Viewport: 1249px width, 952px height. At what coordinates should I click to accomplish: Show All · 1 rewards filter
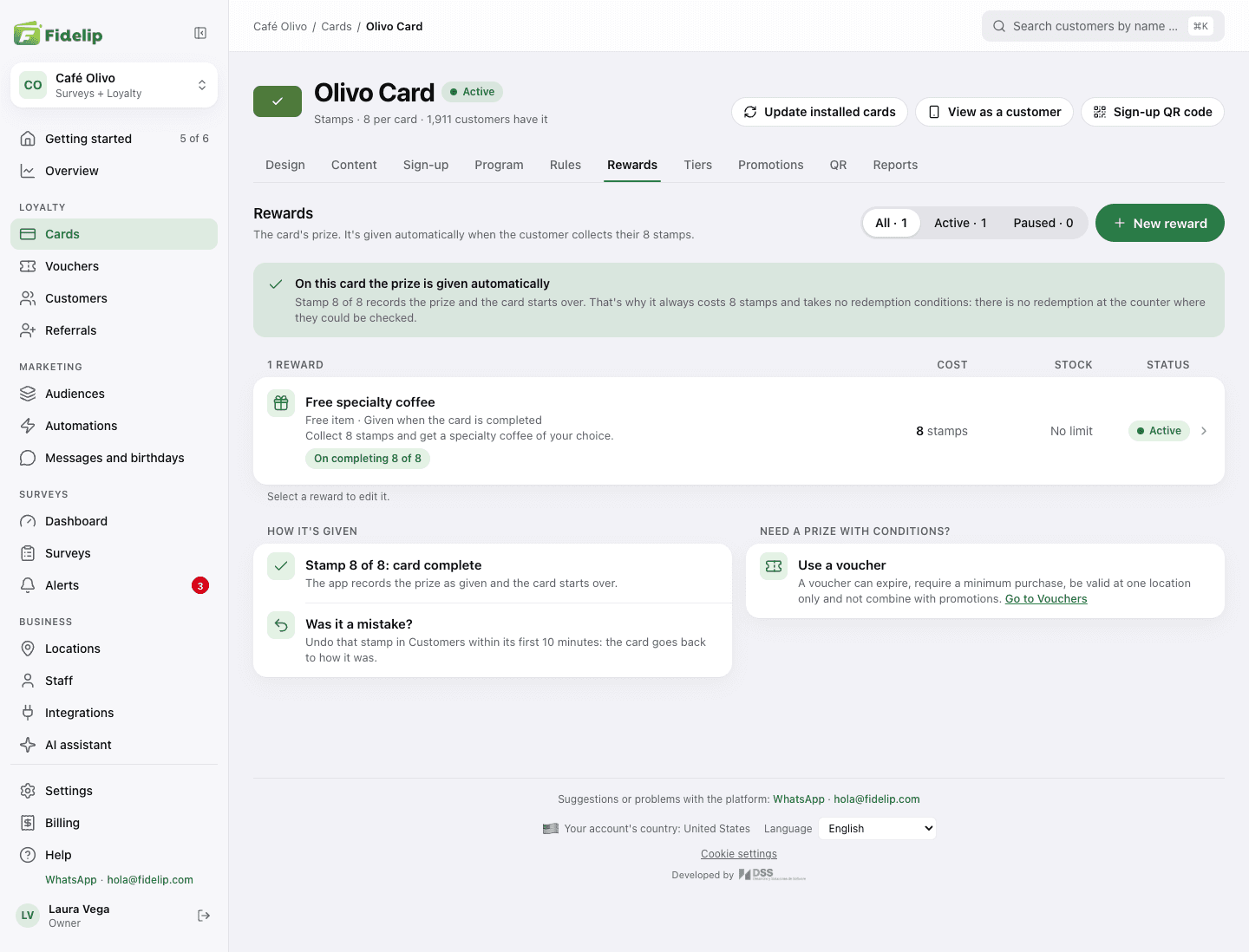(x=891, y=223)
